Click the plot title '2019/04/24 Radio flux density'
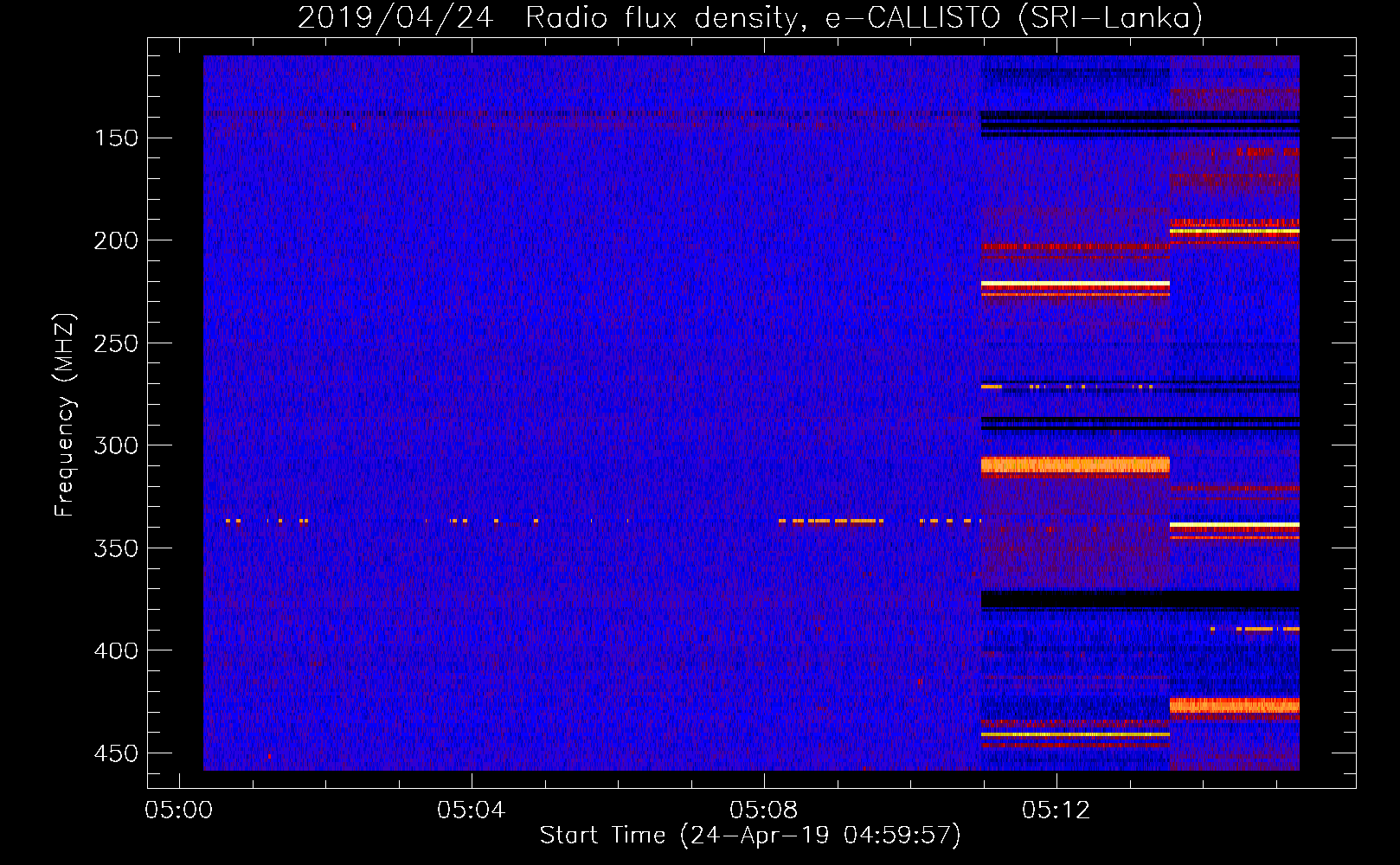Screen dimensions: 1400x865 pyautogui.click(x=750, y=18)
